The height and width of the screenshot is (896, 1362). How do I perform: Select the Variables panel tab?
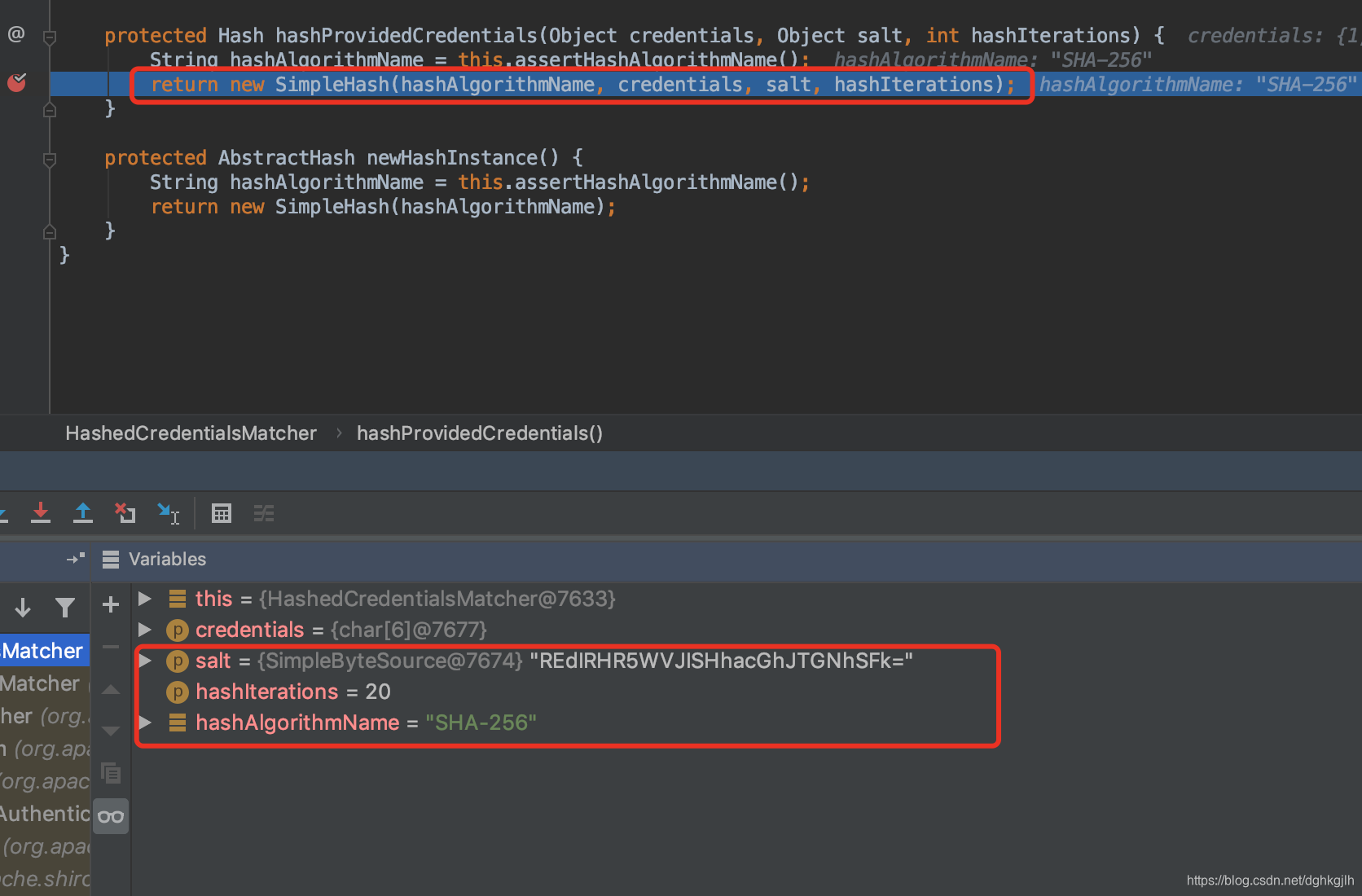[x=154, y=560]
